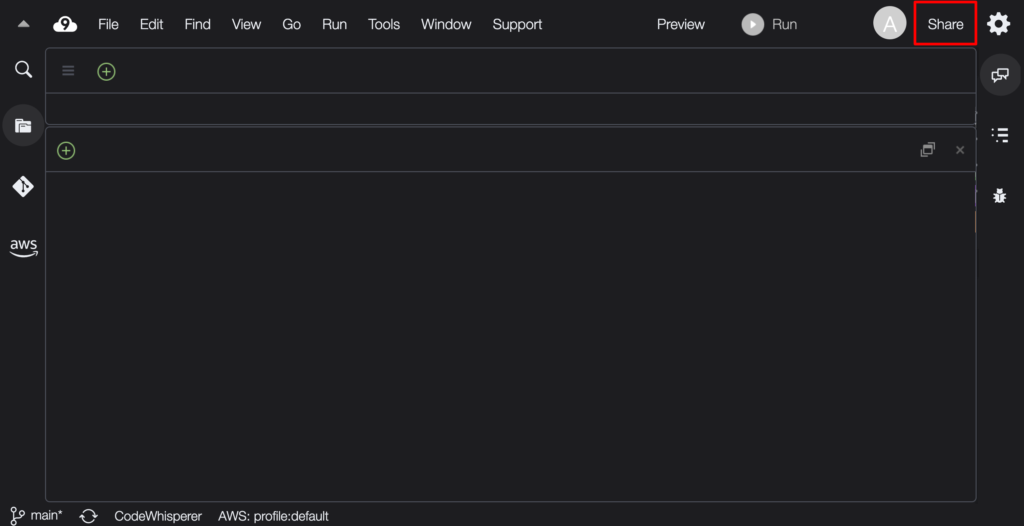Open the Find menu
This screenshot has height=526, width=1024.
click(x=197, y=25)
